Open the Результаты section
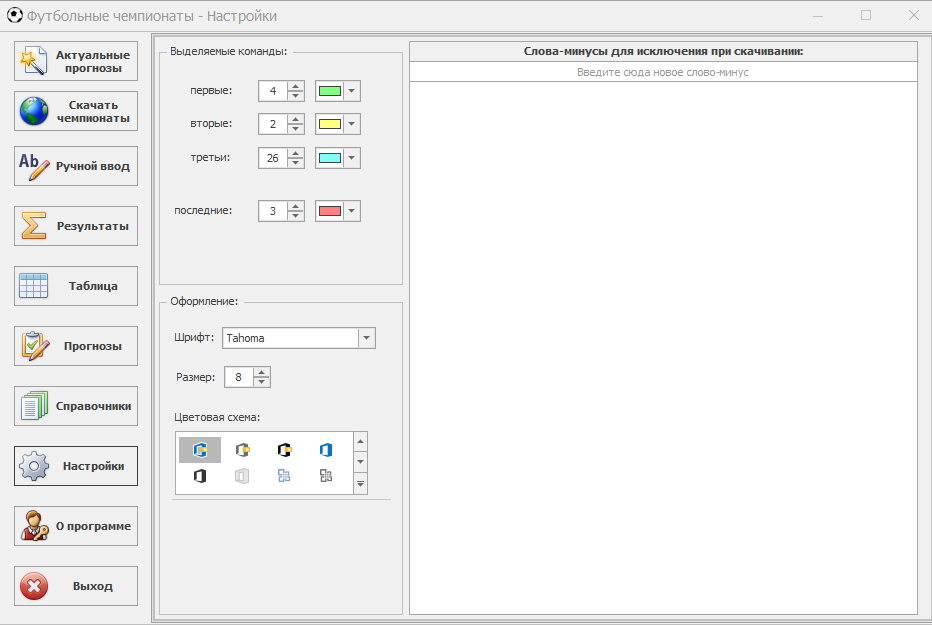Screen dimensions: 932x625 [76, 226]
